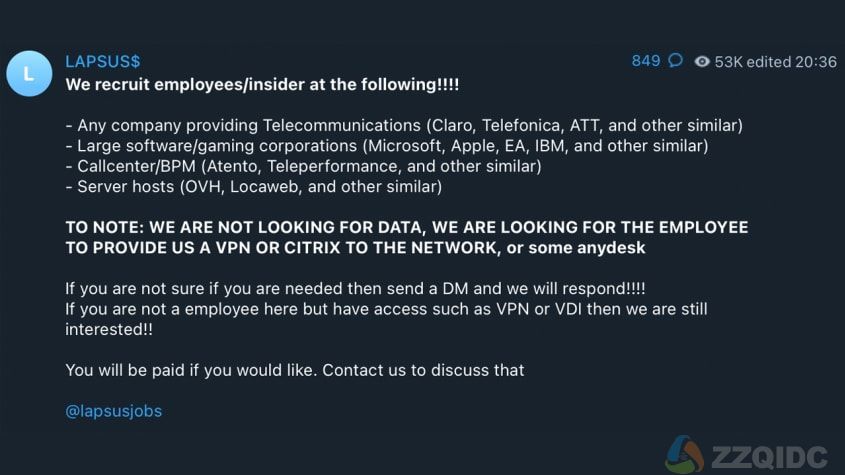Open the round L channel avatar

tap(29, 74)
